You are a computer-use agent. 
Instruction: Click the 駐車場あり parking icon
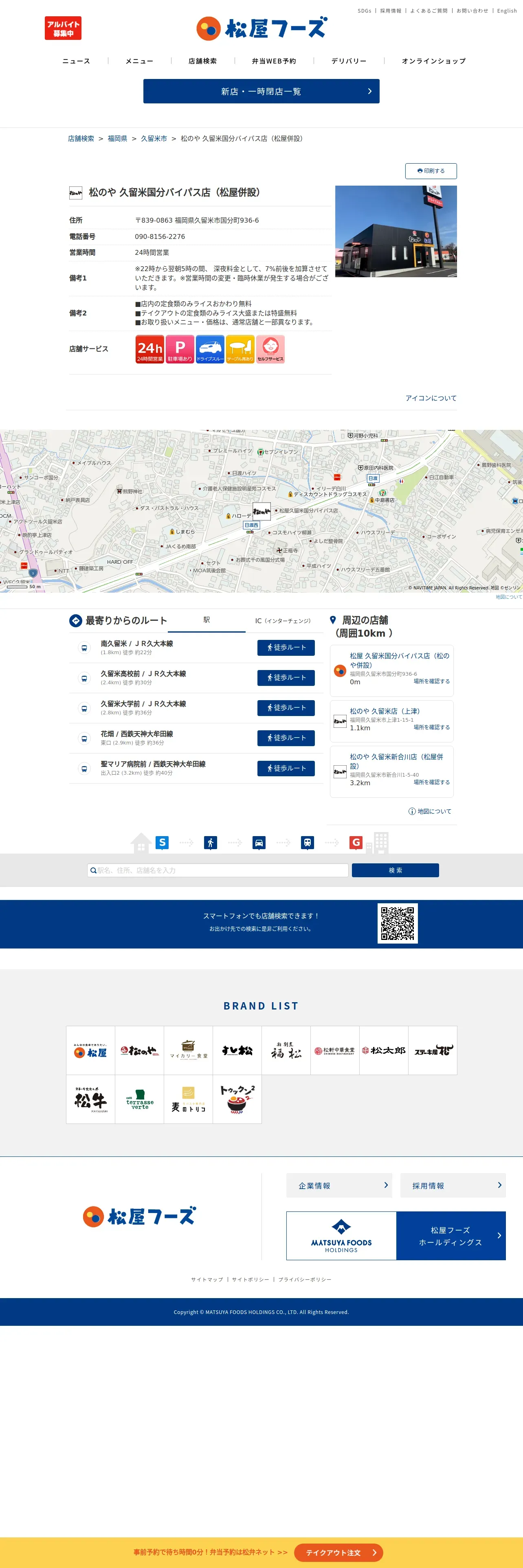(180, 349)
